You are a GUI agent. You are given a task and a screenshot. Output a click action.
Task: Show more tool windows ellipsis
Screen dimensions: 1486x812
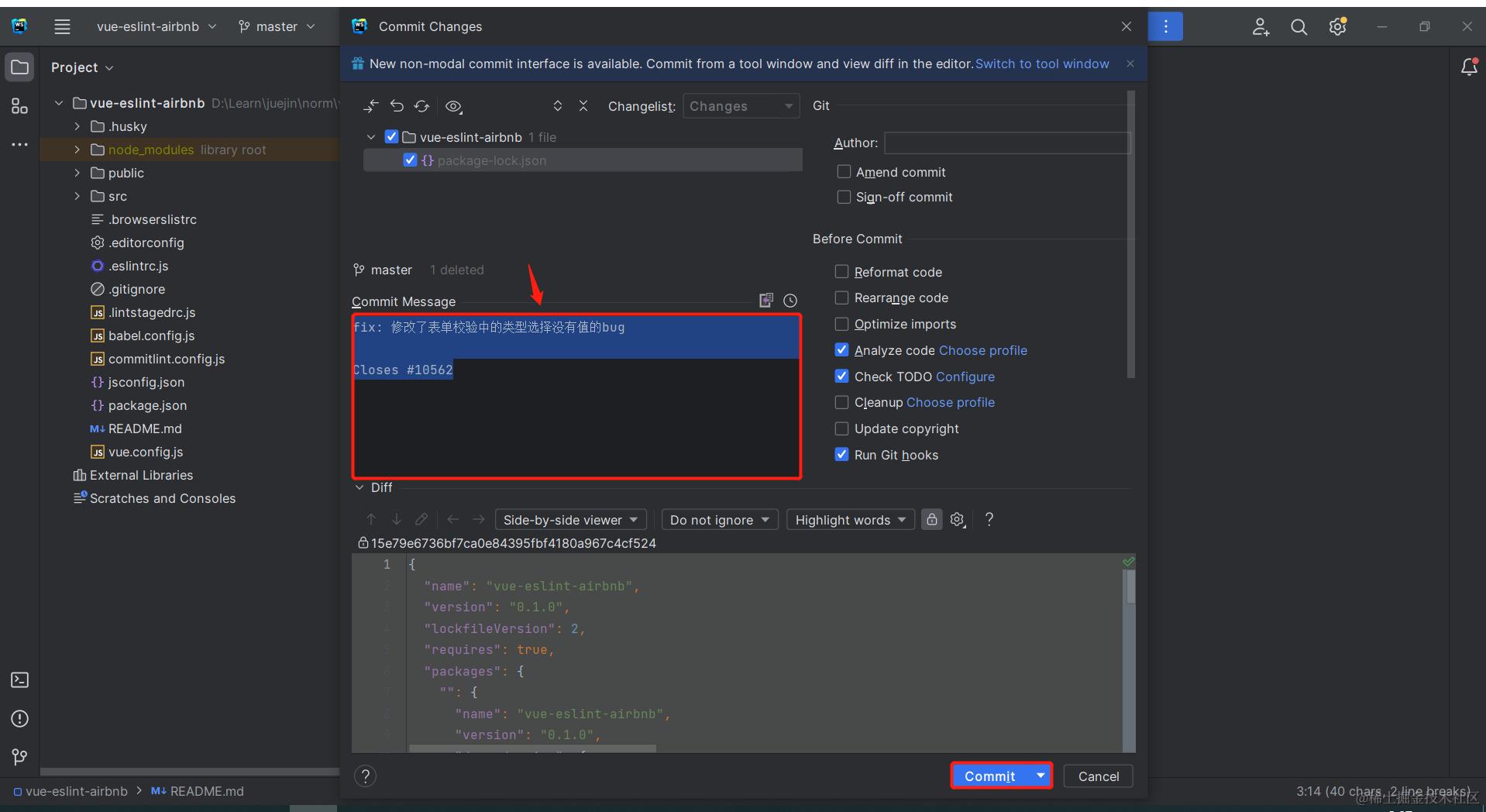[x=20, y=145]
